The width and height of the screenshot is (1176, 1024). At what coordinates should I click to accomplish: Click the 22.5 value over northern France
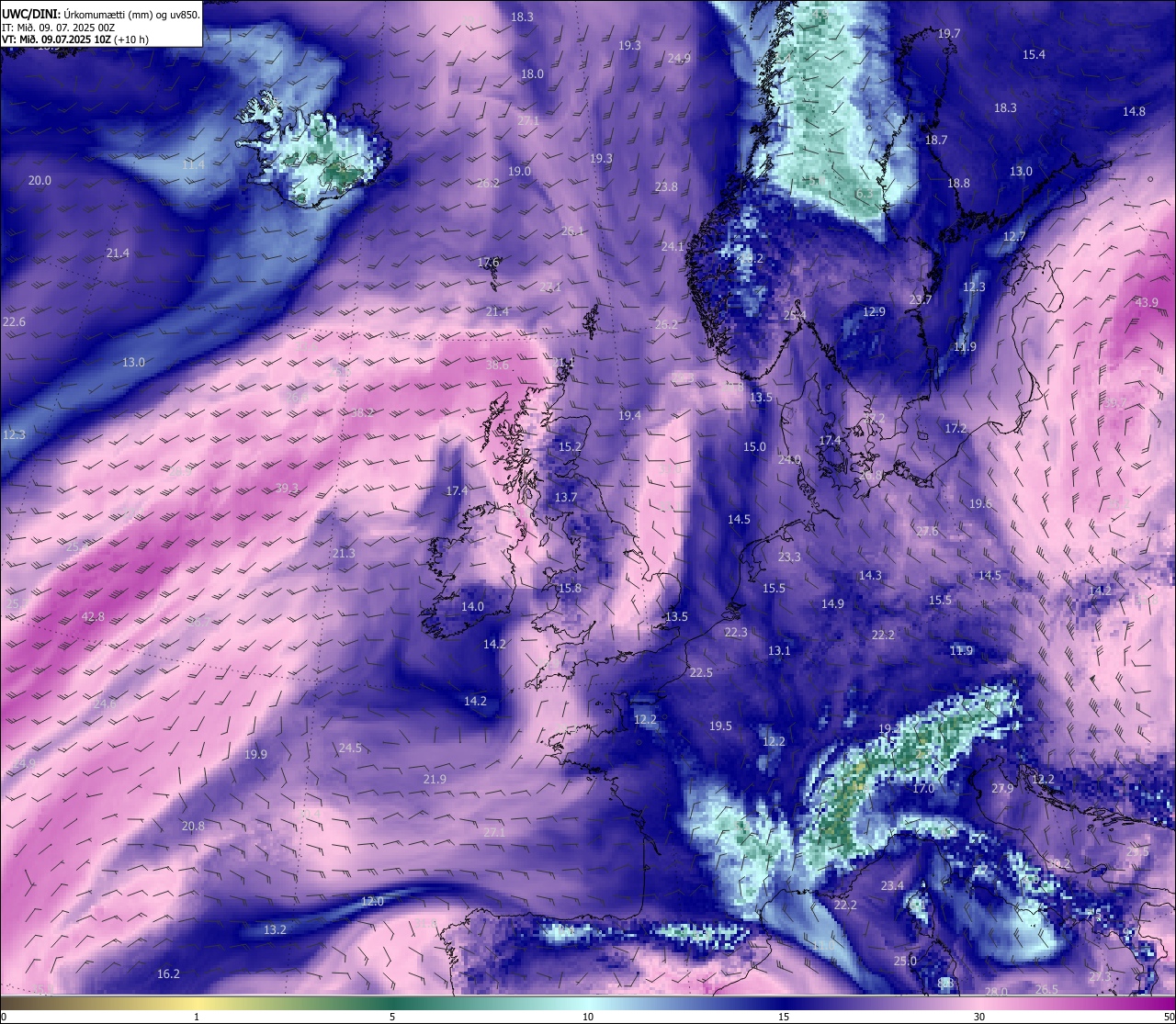701,672
